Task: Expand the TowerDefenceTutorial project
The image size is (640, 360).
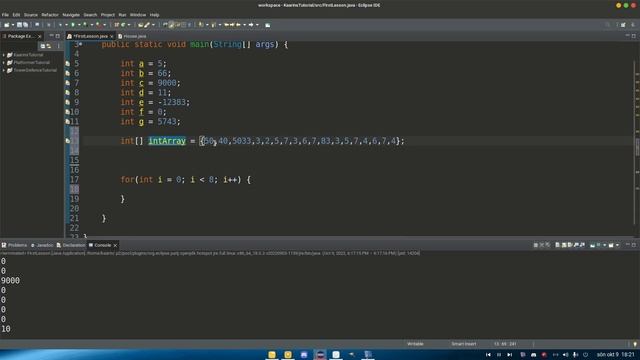Action: [x=4, y=70]
